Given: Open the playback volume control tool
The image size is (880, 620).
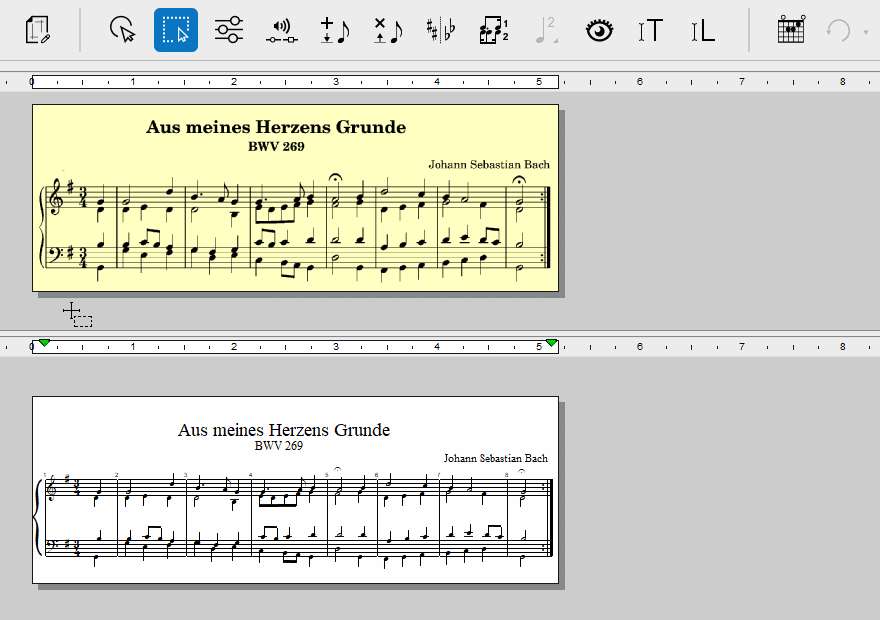Looking at the screenshot, I should (282, 30).
